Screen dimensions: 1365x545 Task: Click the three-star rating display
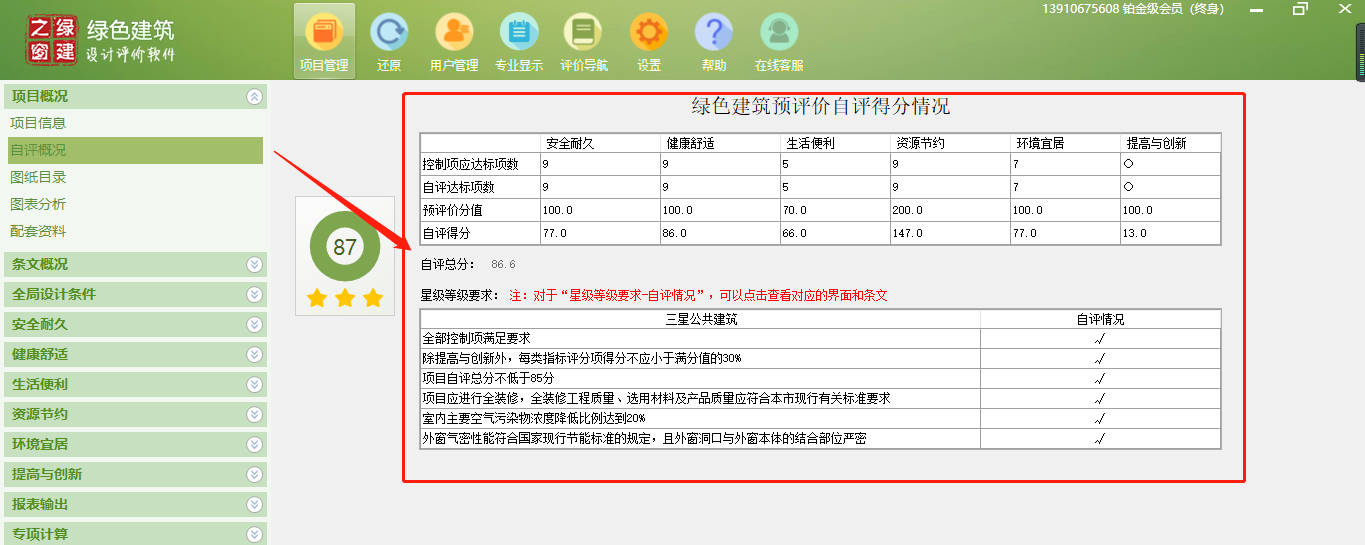(x=345, y=298)
